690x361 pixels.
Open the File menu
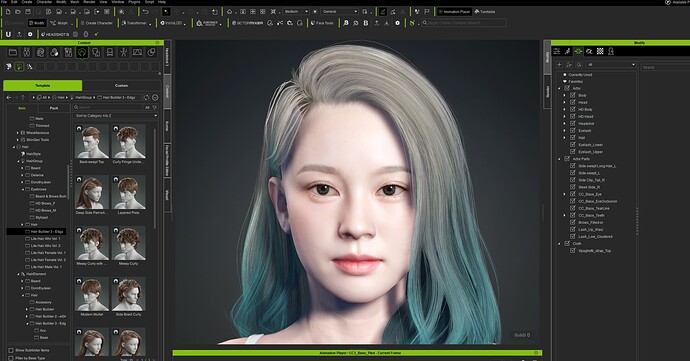pos(4,2)
